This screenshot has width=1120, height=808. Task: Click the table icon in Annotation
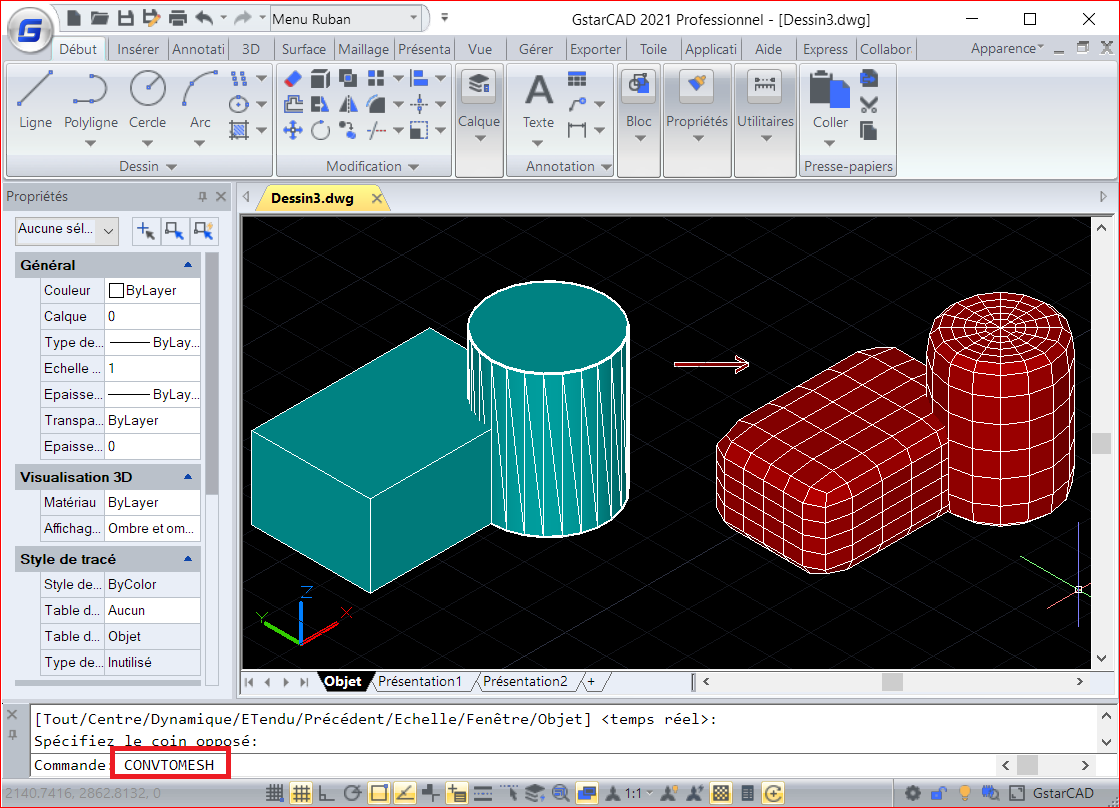[x=576, y=79]
